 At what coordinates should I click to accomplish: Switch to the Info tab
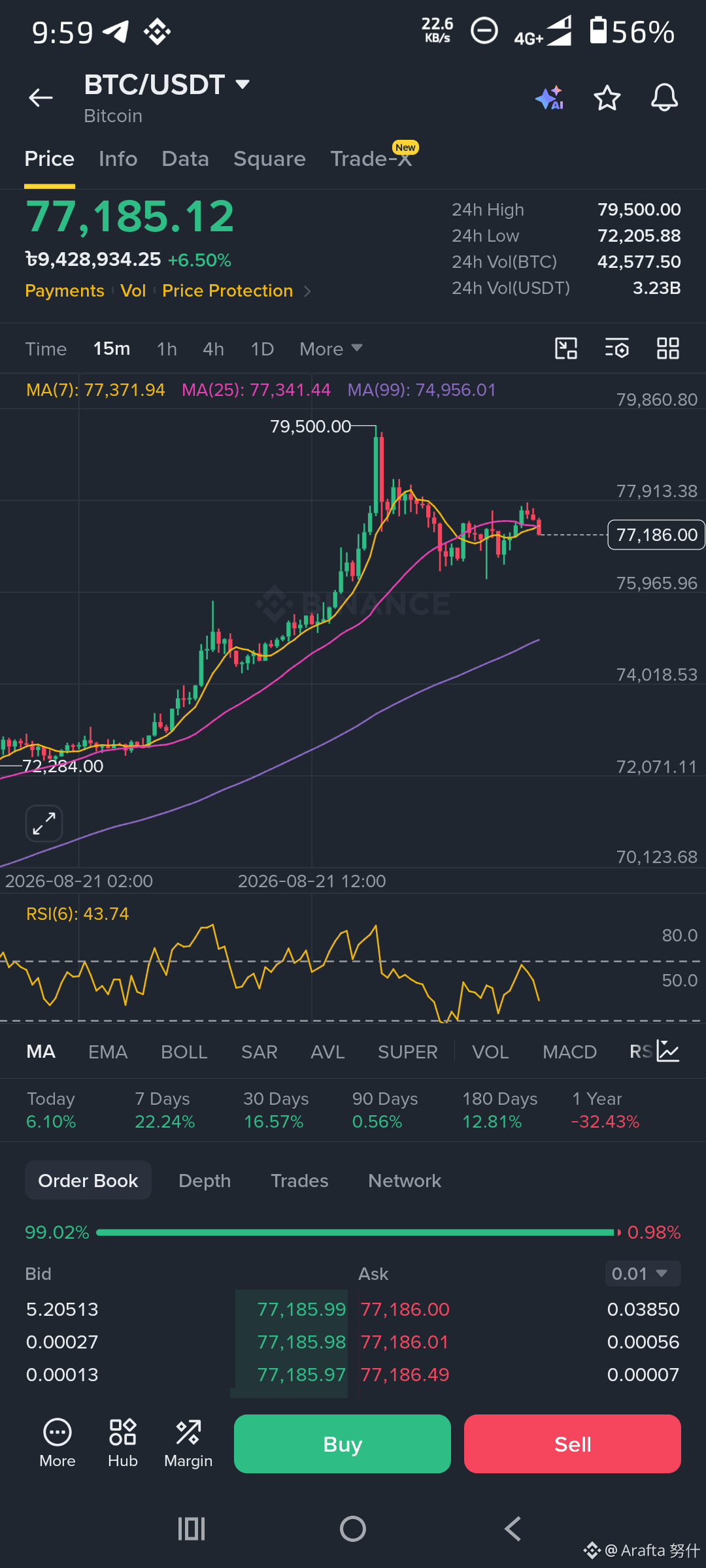click(x=118, y=159)
